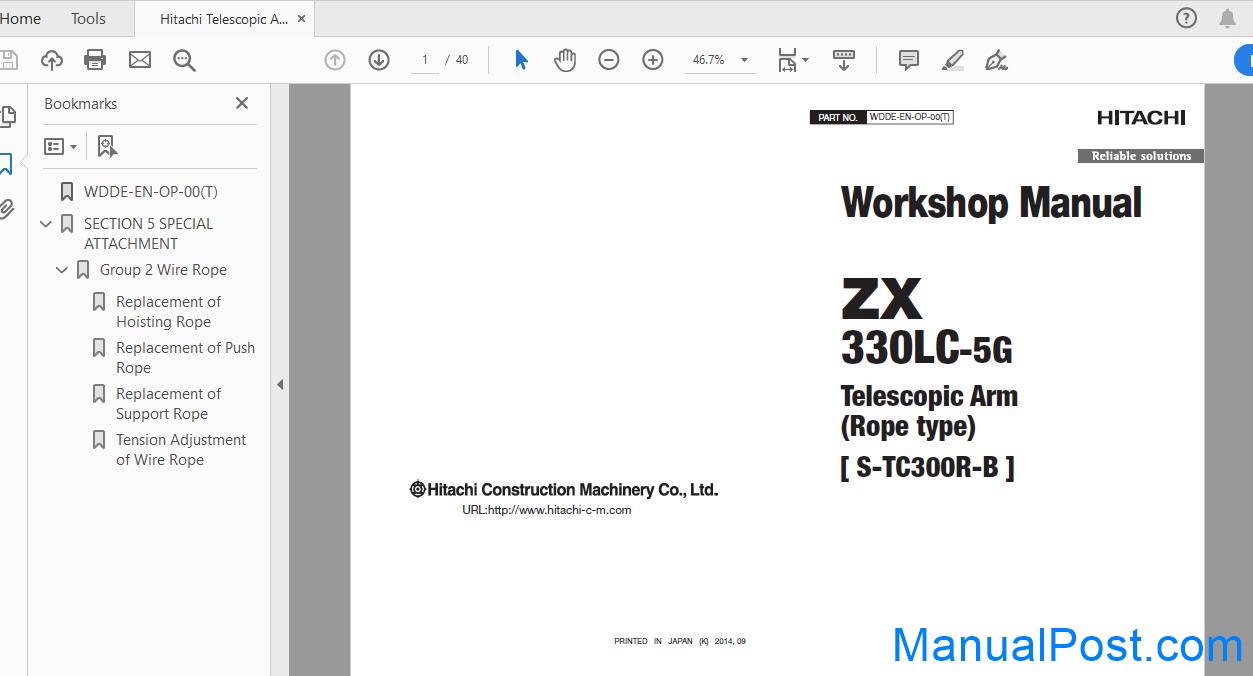Image resolution: width=1253 pixels, height=676 pixels.
Task: Open Tension Adjustment of Wire Rope bookmark
Action: (x=181, y=449)
